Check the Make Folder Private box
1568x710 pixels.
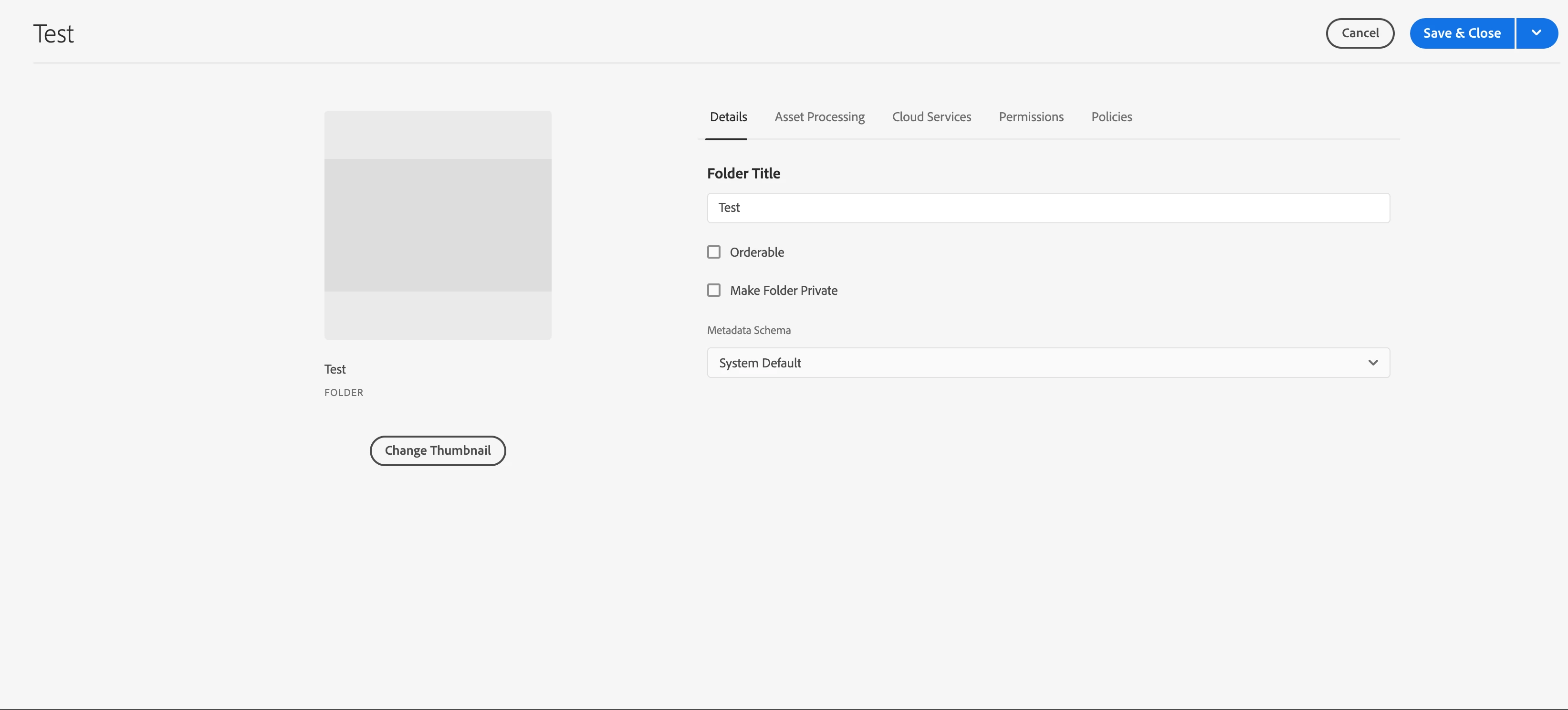click(713, 291)
